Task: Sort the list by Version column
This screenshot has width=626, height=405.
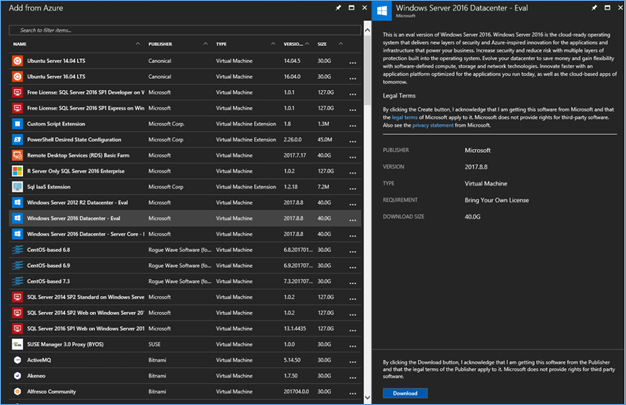Action: (293, 44)
